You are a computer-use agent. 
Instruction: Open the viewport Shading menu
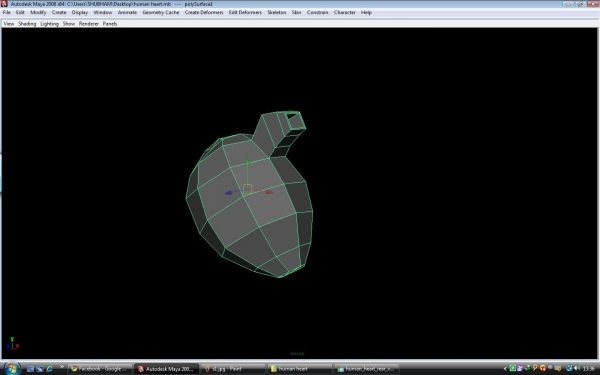click(x=27, y=24)
